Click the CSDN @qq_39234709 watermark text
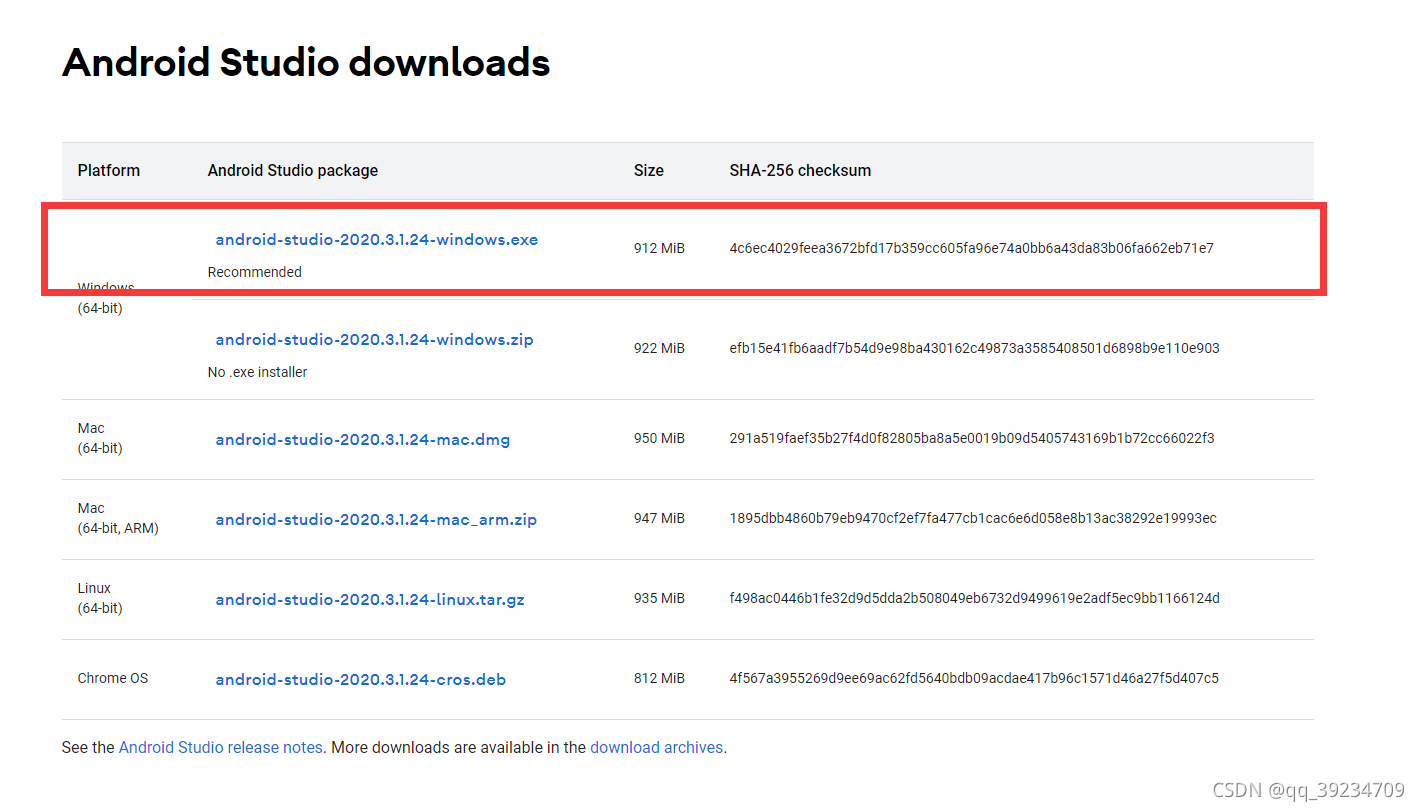The width and height of the screenshot is (1420, 811). coord(1306,789)
